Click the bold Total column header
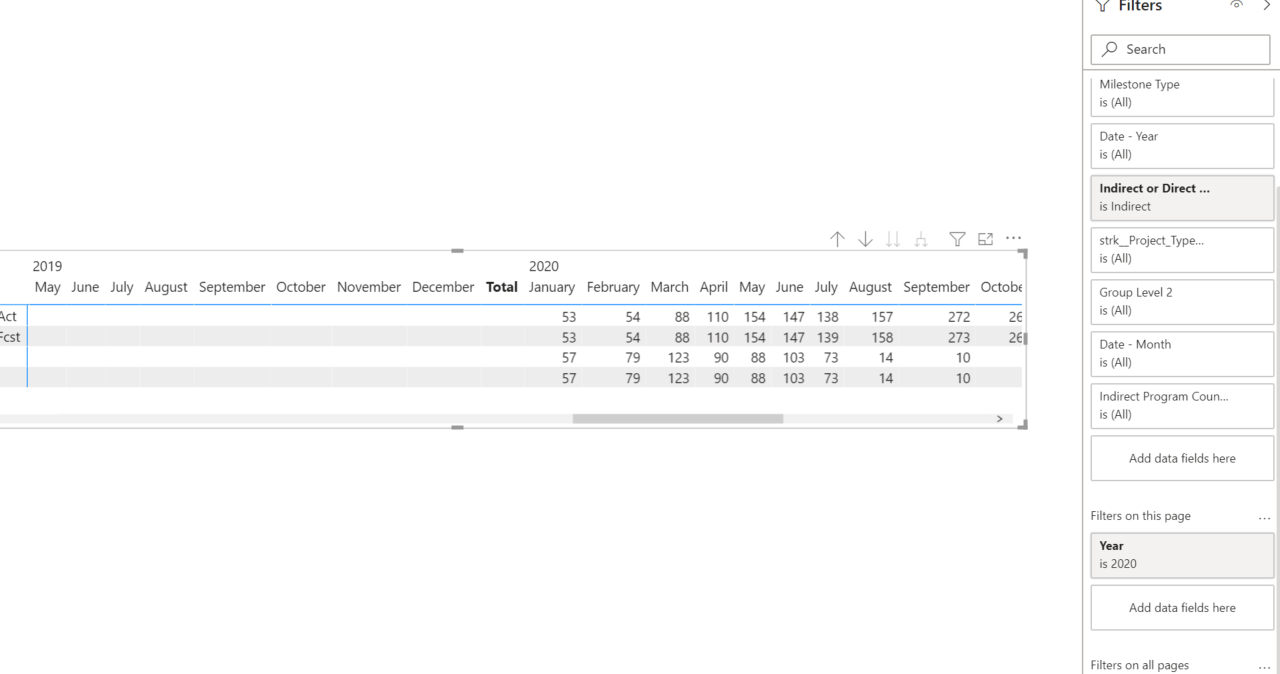The width and height of the screenshot is (1280, 674). coord(501,287)
